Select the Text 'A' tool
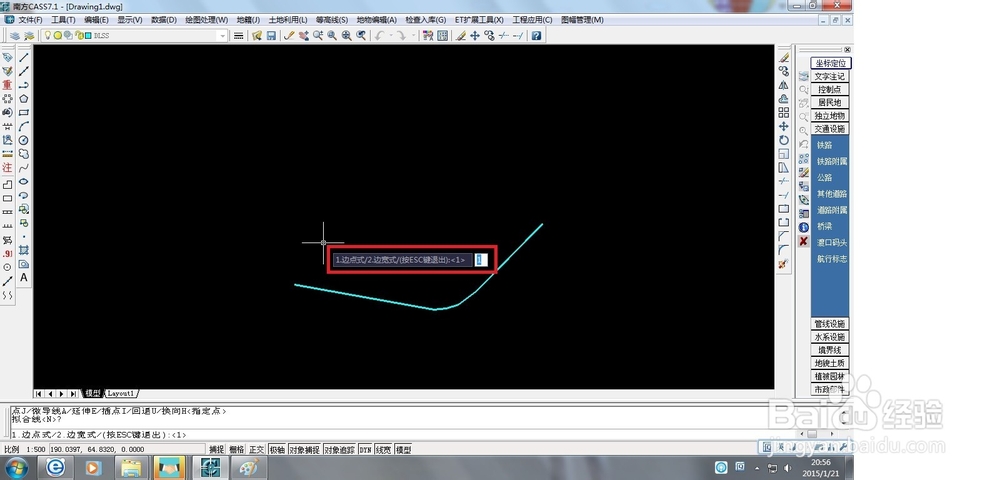 [24, 278]
